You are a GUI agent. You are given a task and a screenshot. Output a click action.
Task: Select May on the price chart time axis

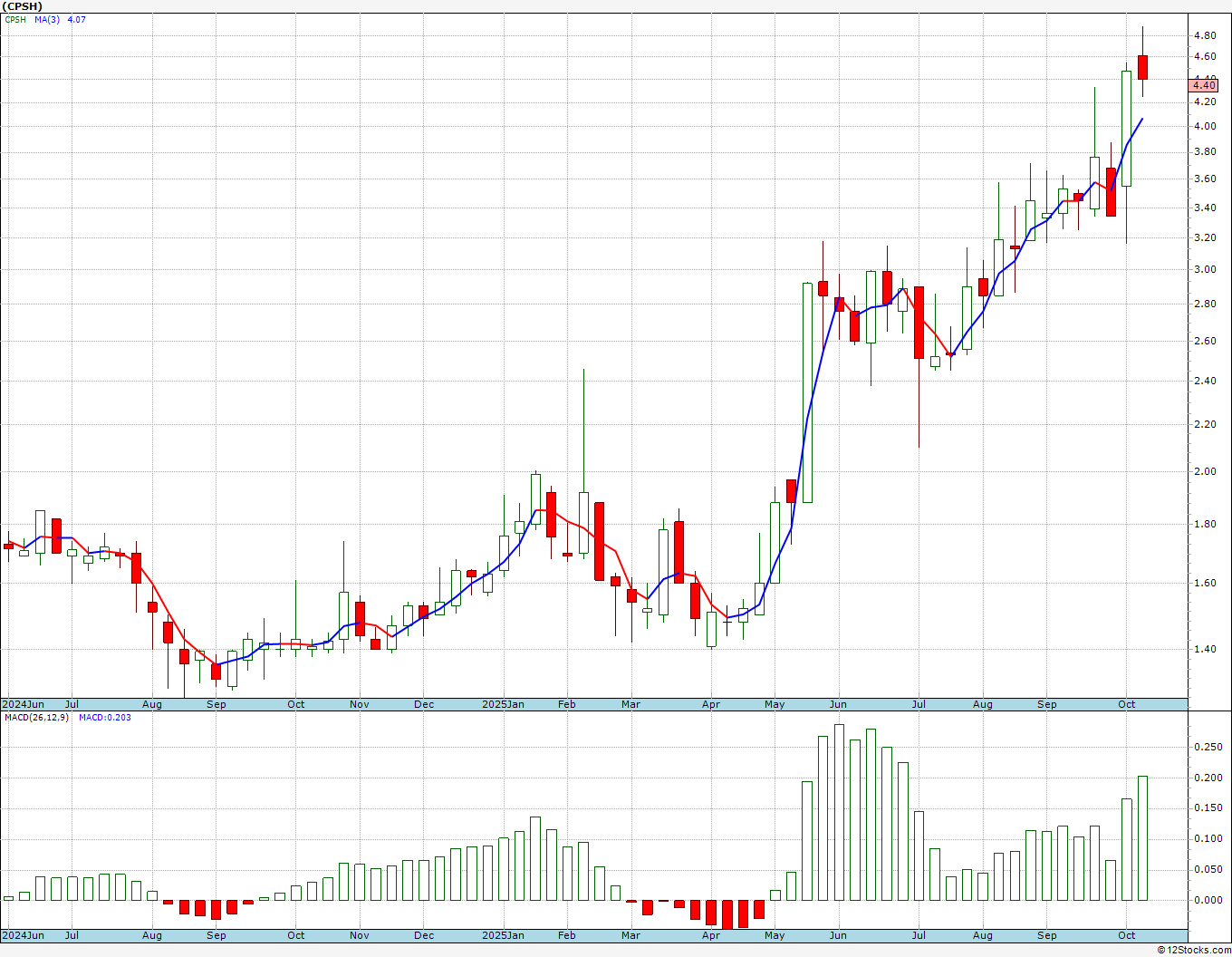tap(775, 704)
